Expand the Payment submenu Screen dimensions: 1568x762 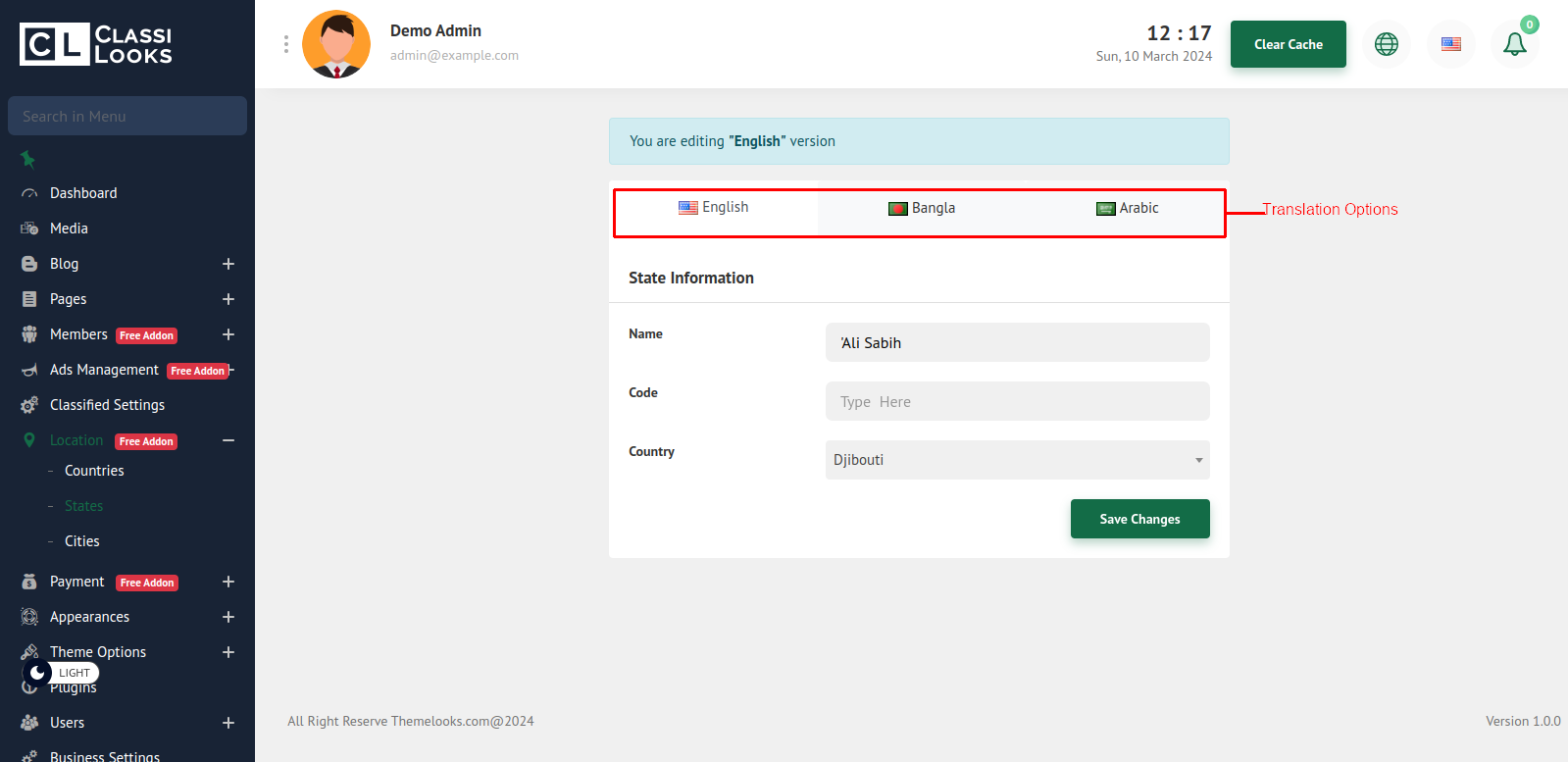tap(228, 582)
